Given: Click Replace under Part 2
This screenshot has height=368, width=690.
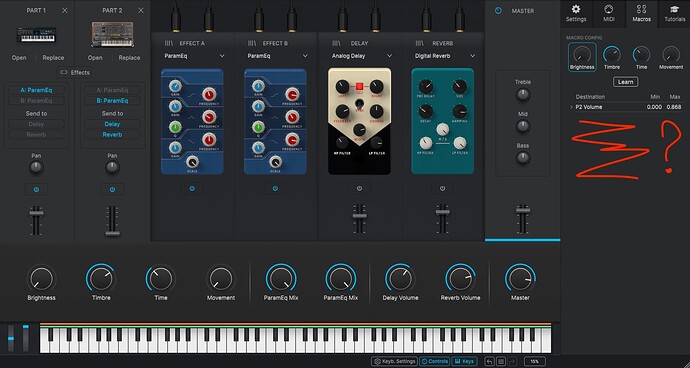Looking at the screenshot, I should point(129,58).
